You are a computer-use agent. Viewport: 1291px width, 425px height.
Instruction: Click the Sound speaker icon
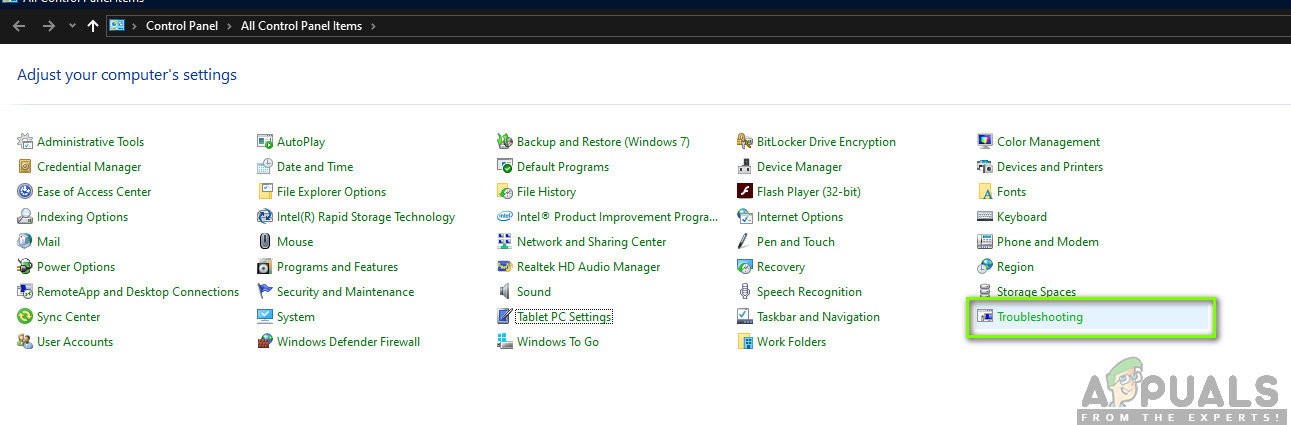pos(505,292)
